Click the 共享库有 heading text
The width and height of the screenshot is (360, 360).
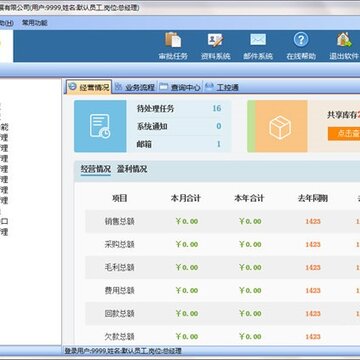coord(343,115)
